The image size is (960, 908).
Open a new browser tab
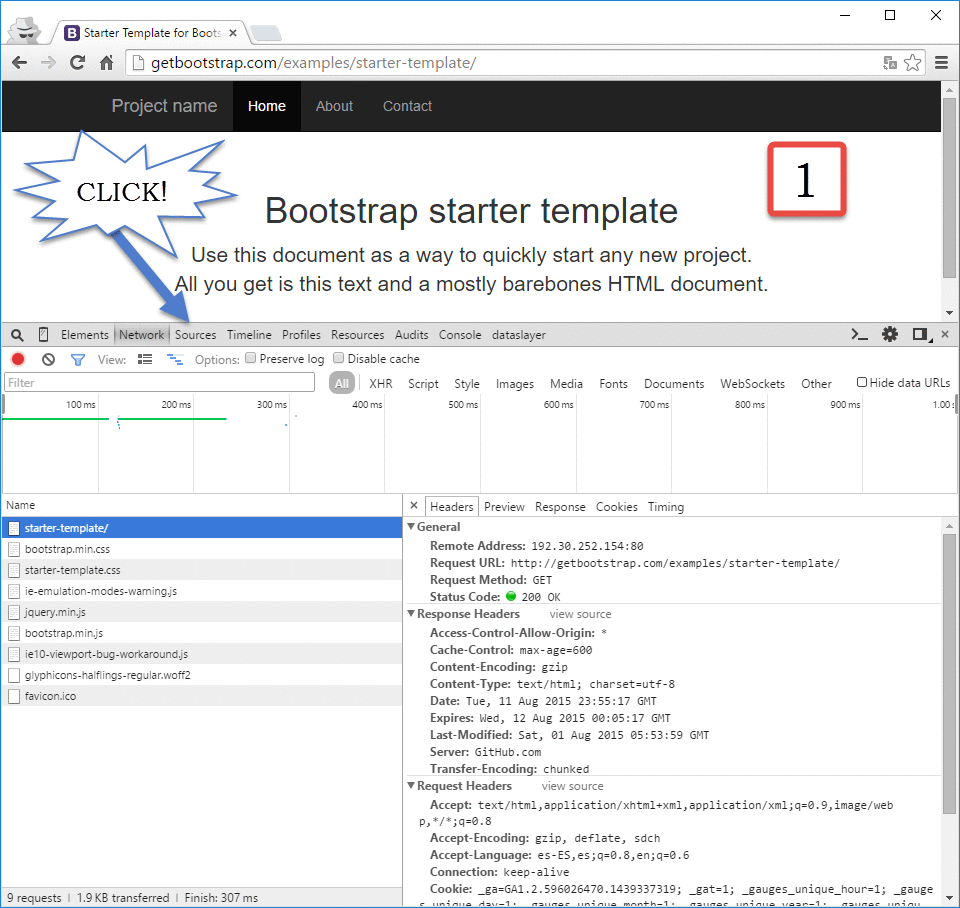pyautogui.click(x=266, y=33)
